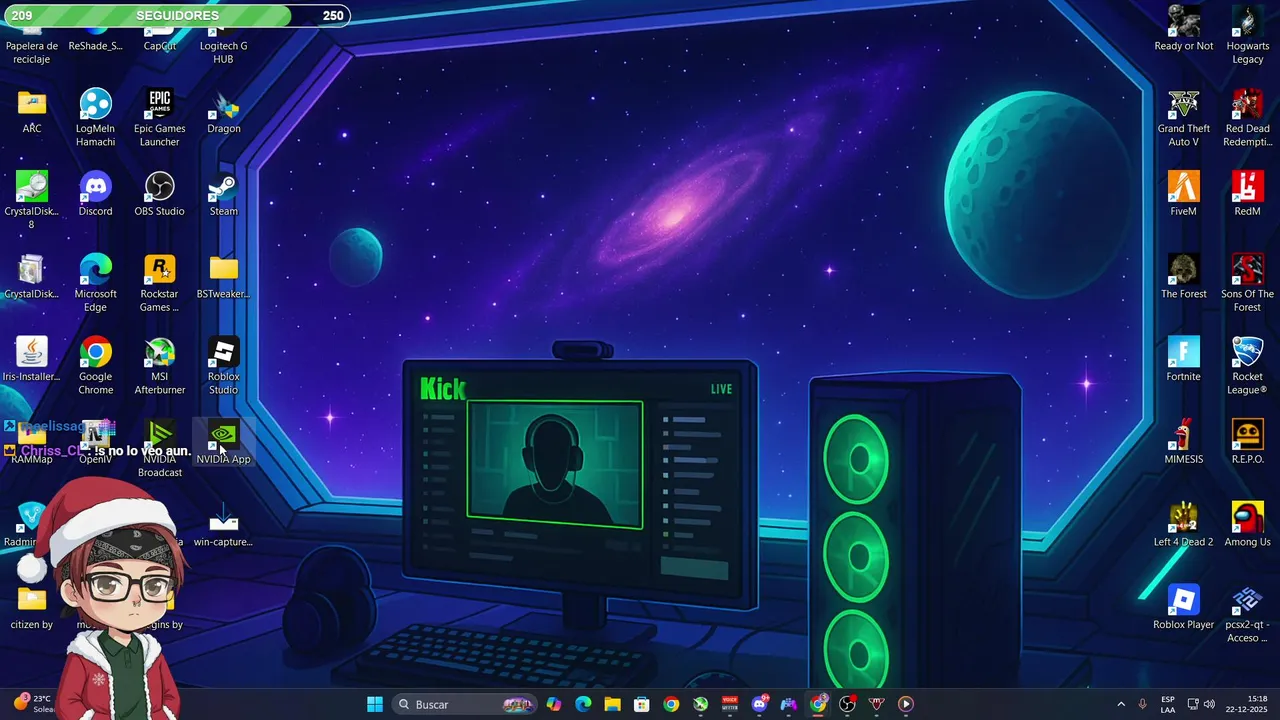Open the win-capture download icon
Image resolution: width=1280 pixels, height=720 pixels.
(x=224, y=526)
